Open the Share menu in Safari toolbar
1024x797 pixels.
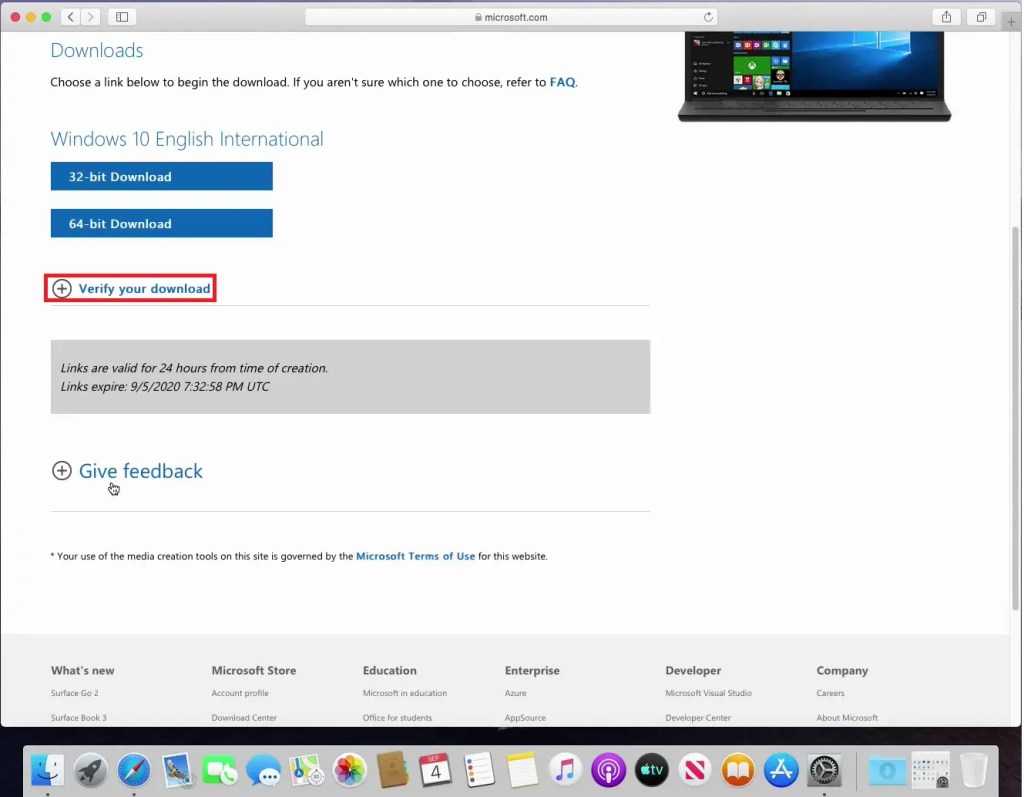tap(945, 17)
